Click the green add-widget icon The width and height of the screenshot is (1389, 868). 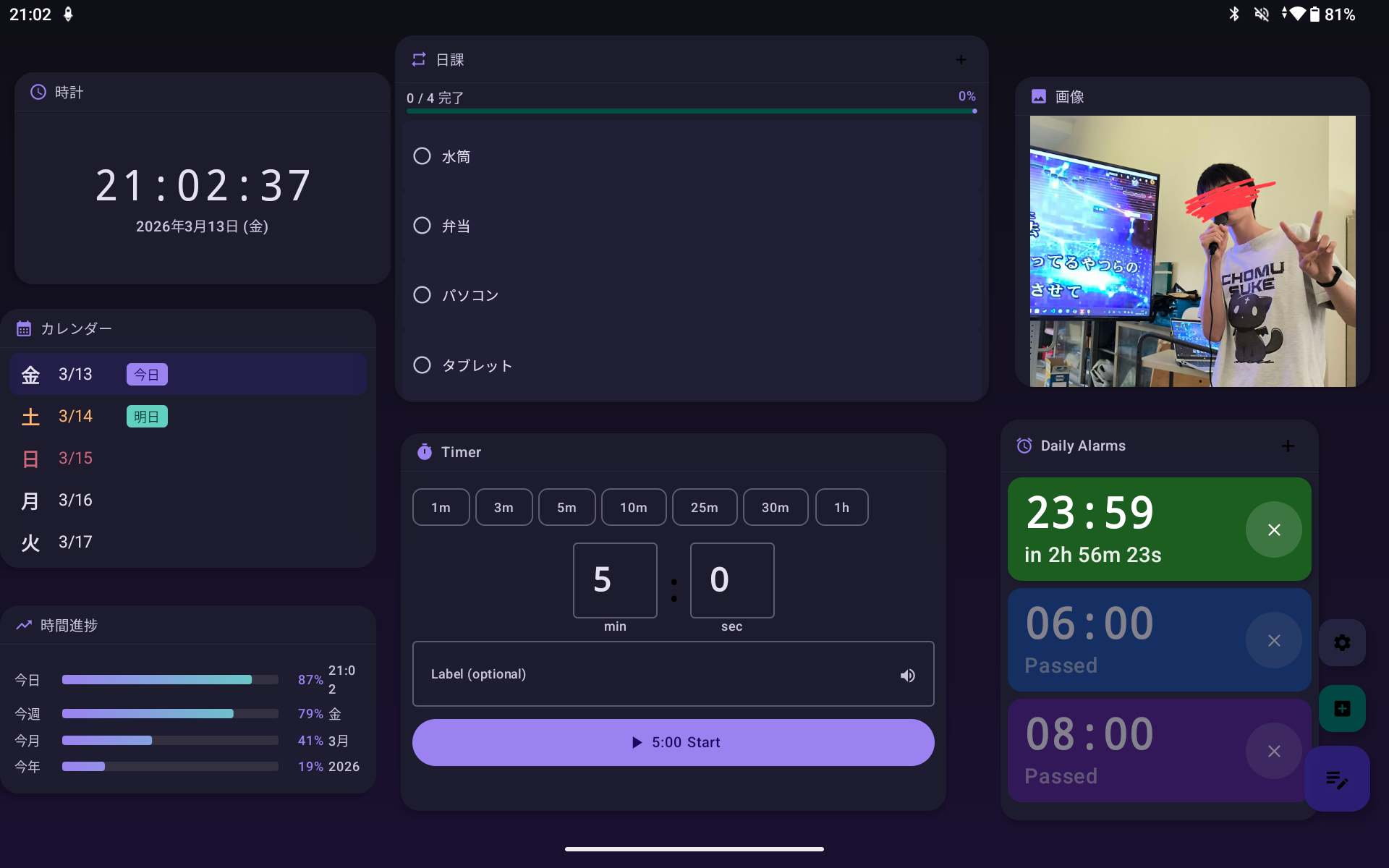coord(1343,709)
